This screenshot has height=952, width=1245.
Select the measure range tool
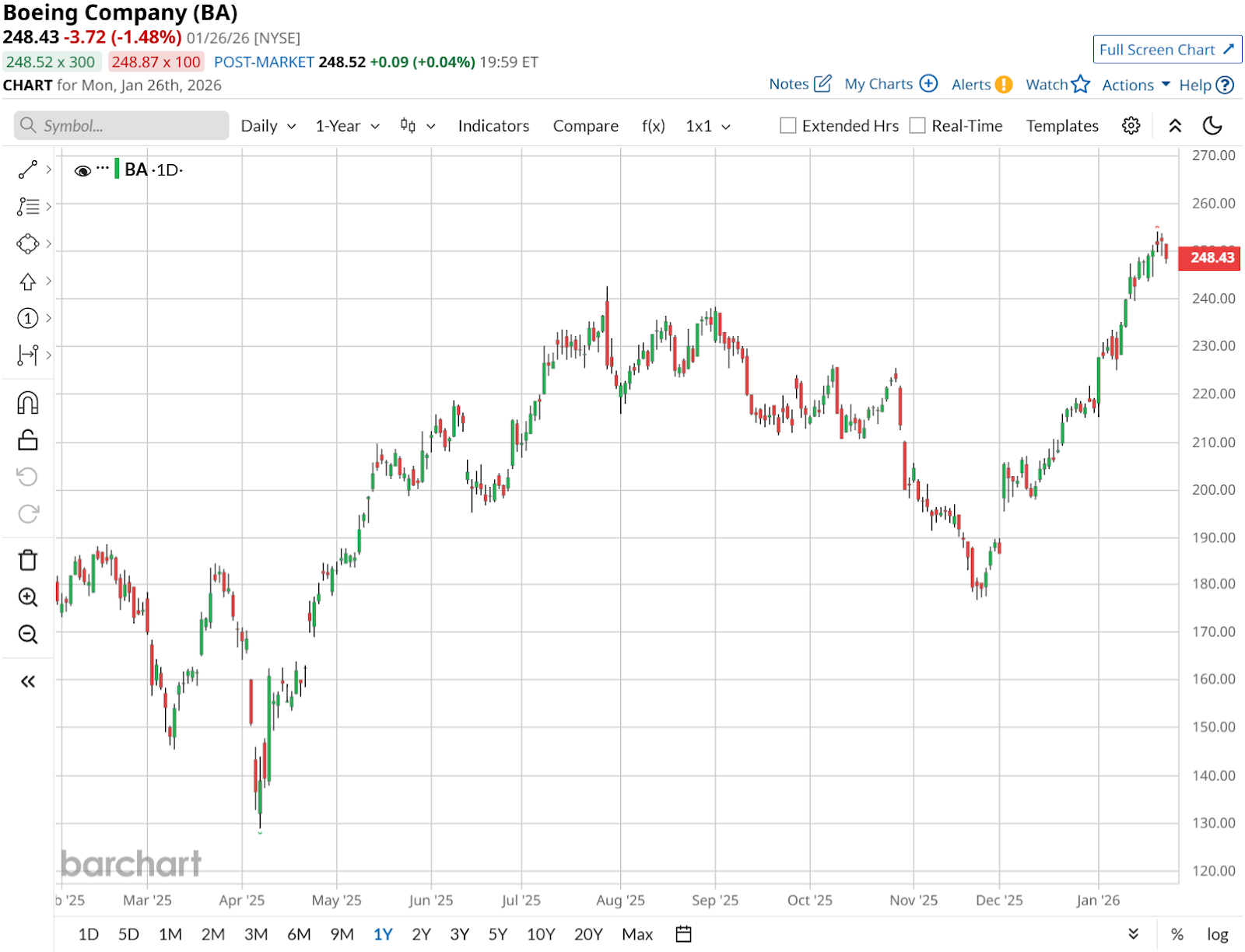click(x=28, y=355)
